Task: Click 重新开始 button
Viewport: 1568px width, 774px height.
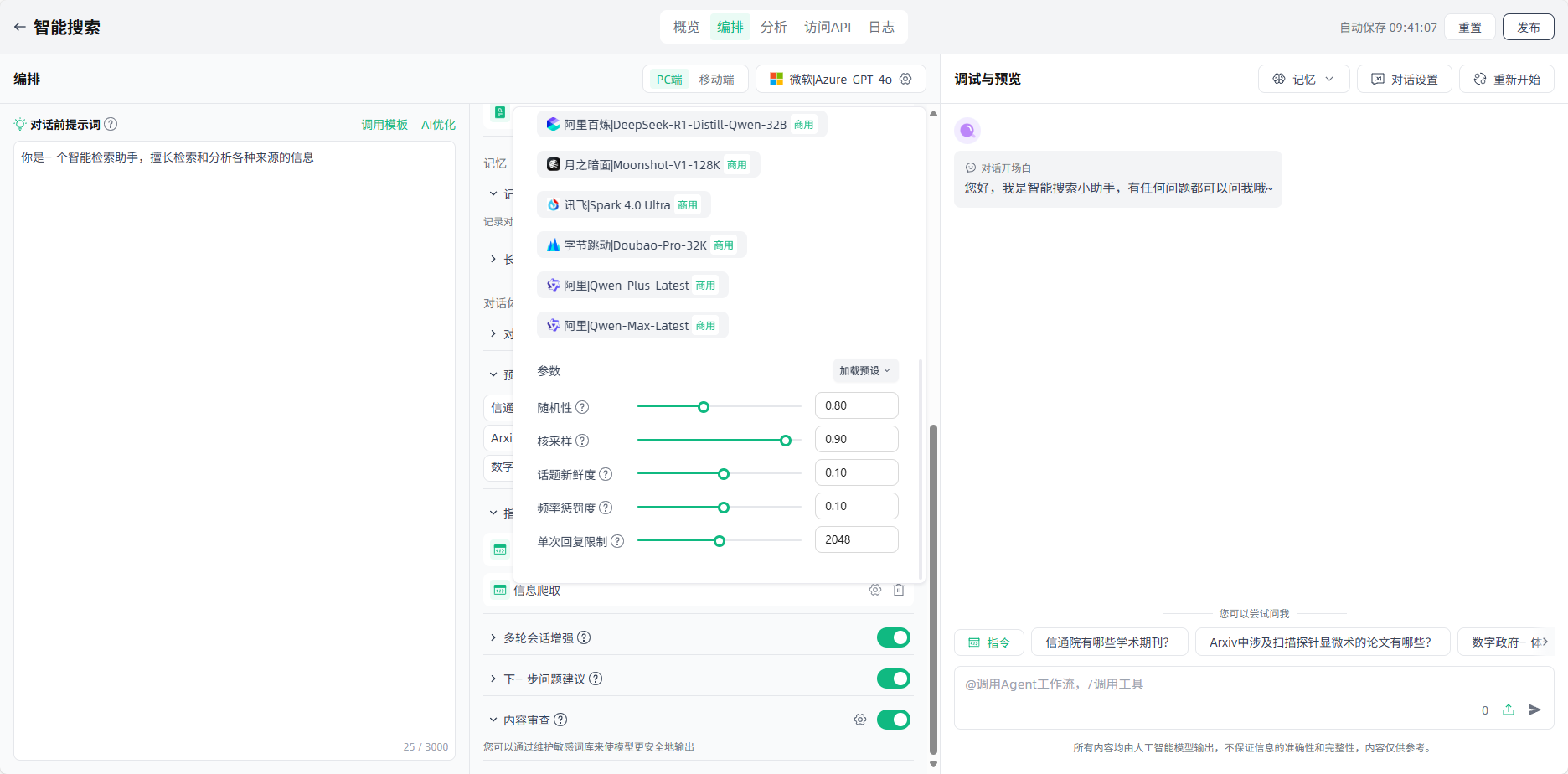Action: tap(1507, 79)
